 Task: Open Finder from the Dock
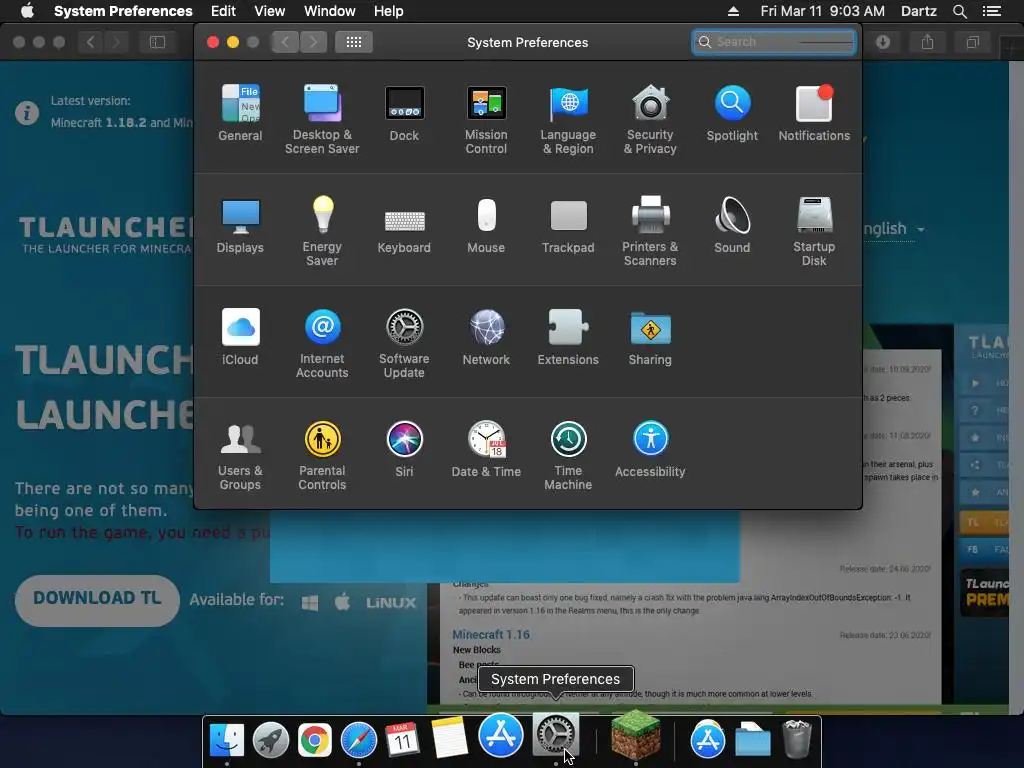tap(227, 739)
